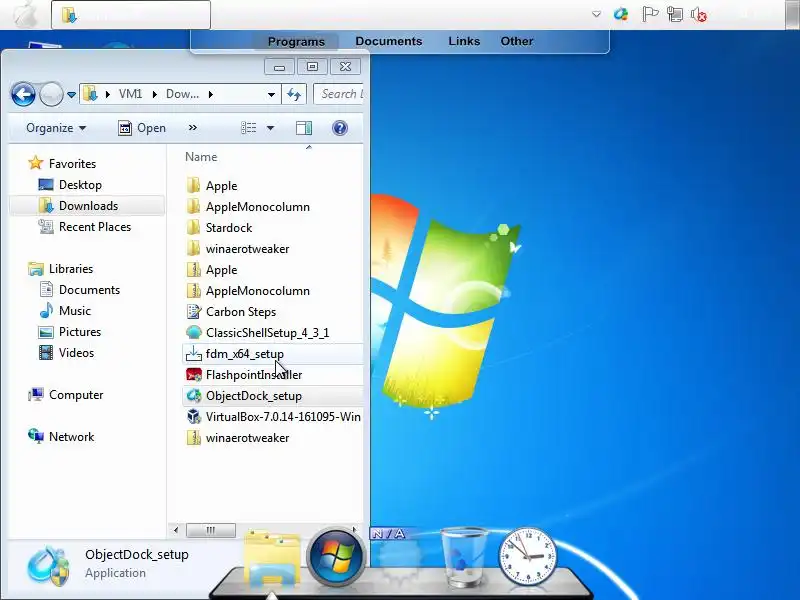Select ClassicShellSetup_4_3_1 installer

(x=267, y=333)
